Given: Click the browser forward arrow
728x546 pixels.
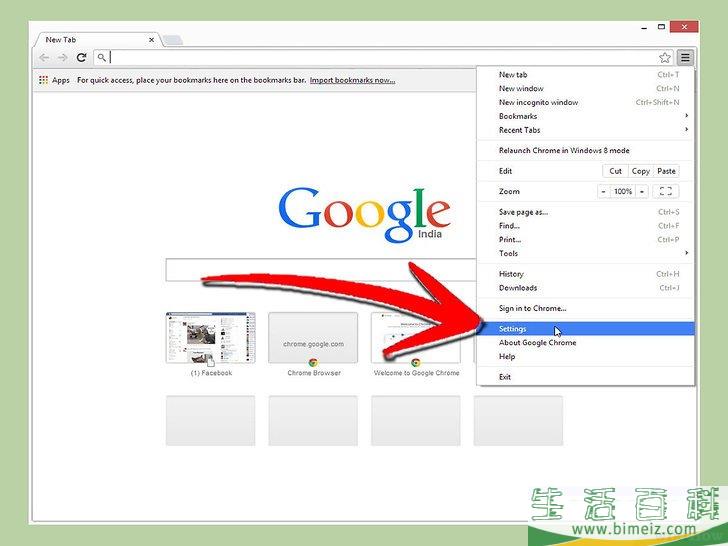Looking at the screenshot, I should click(63, 58).
